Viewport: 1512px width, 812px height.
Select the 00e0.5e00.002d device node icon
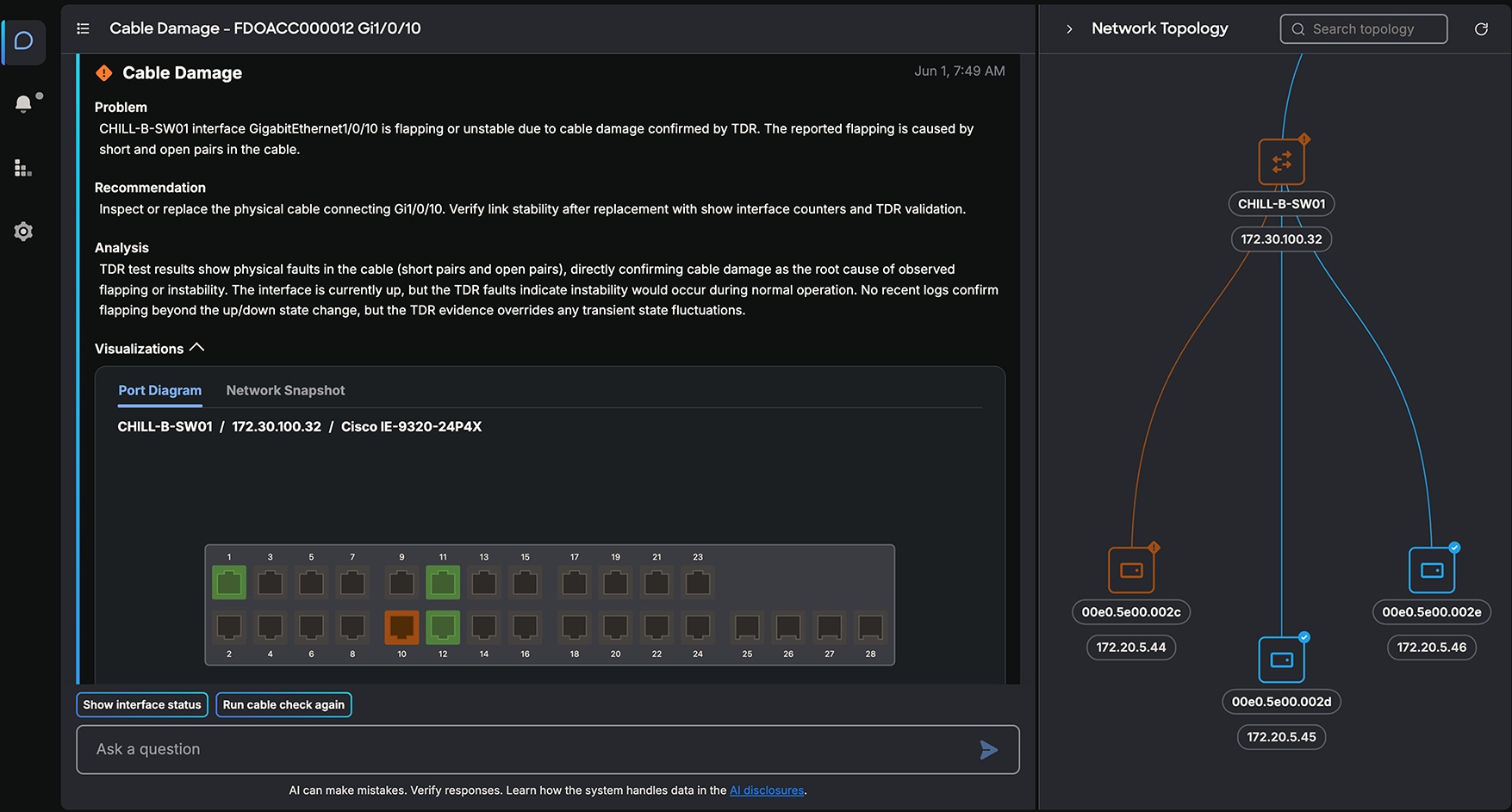tap(1282, 660)
